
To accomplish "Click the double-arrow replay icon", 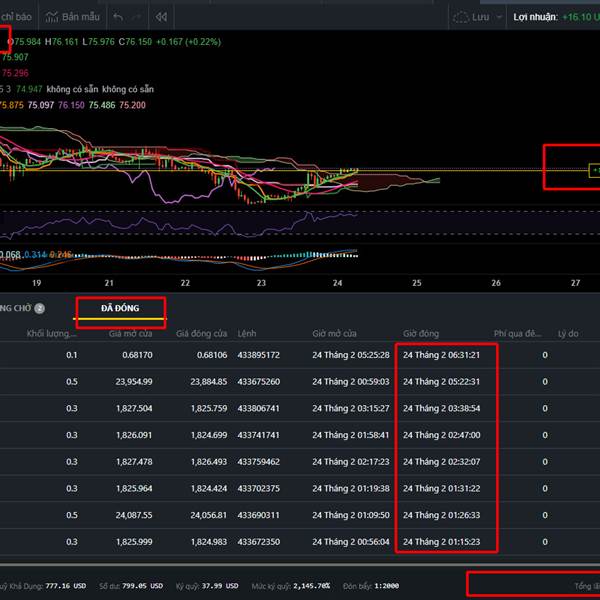I will 161,17.
